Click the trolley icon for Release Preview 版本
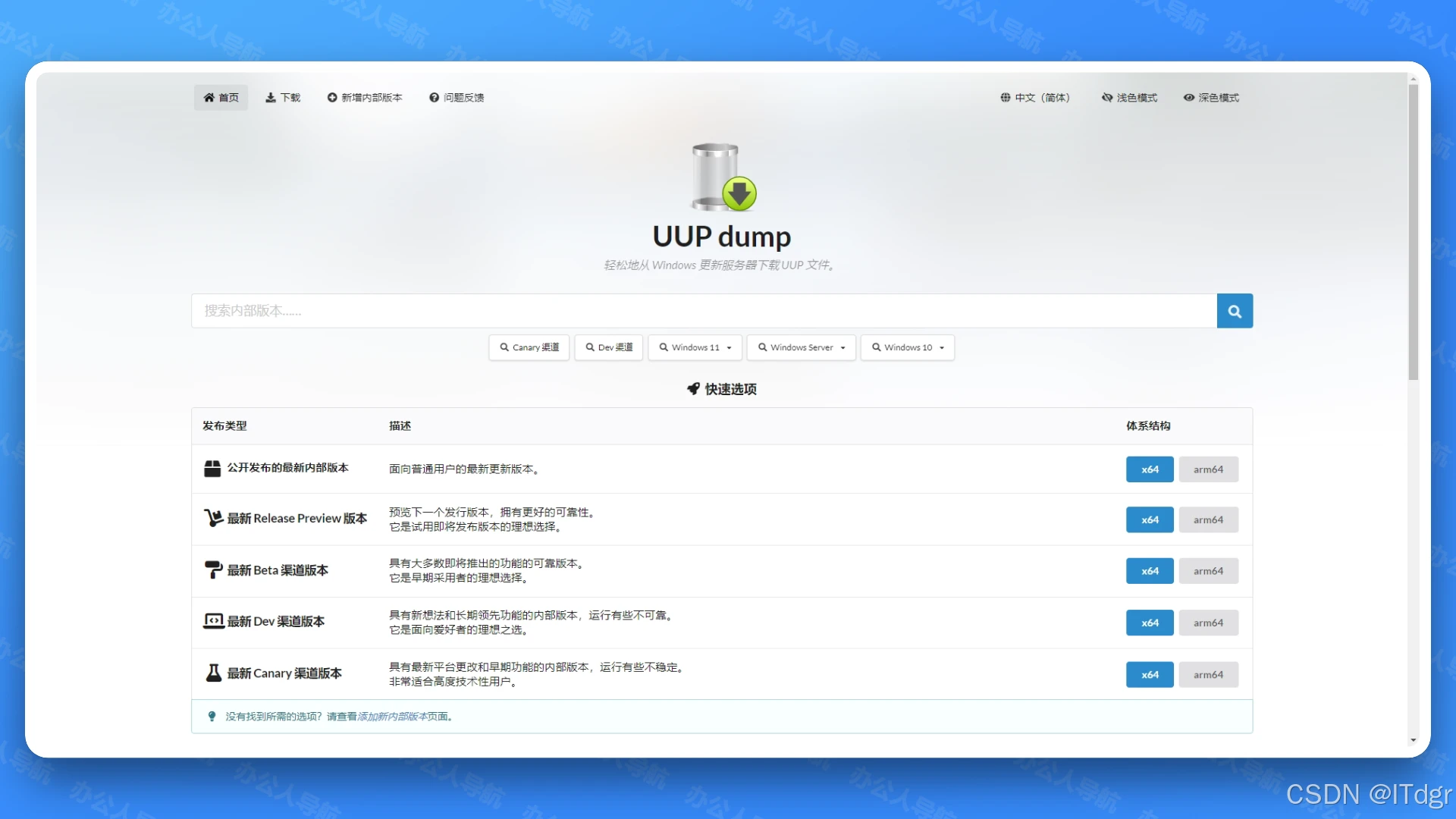 pos(213,518)
